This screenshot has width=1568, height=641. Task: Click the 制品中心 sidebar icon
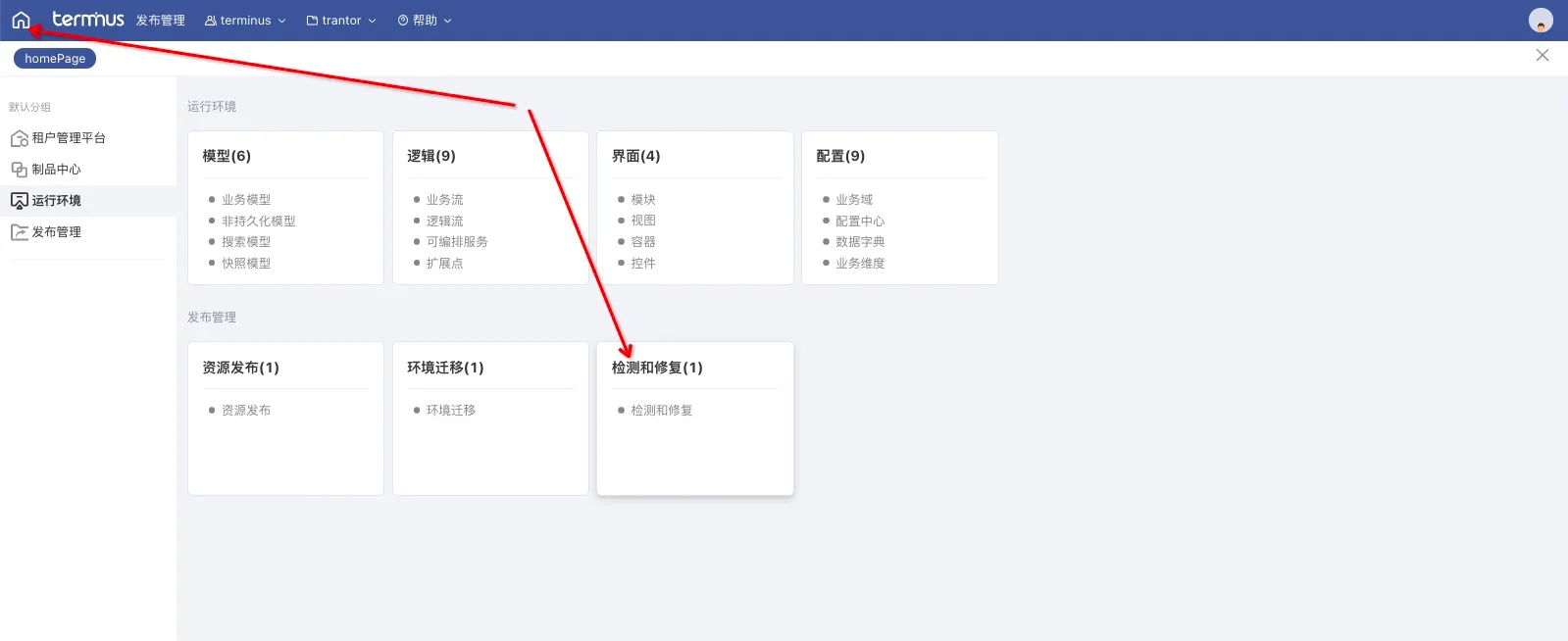(19, 170)
